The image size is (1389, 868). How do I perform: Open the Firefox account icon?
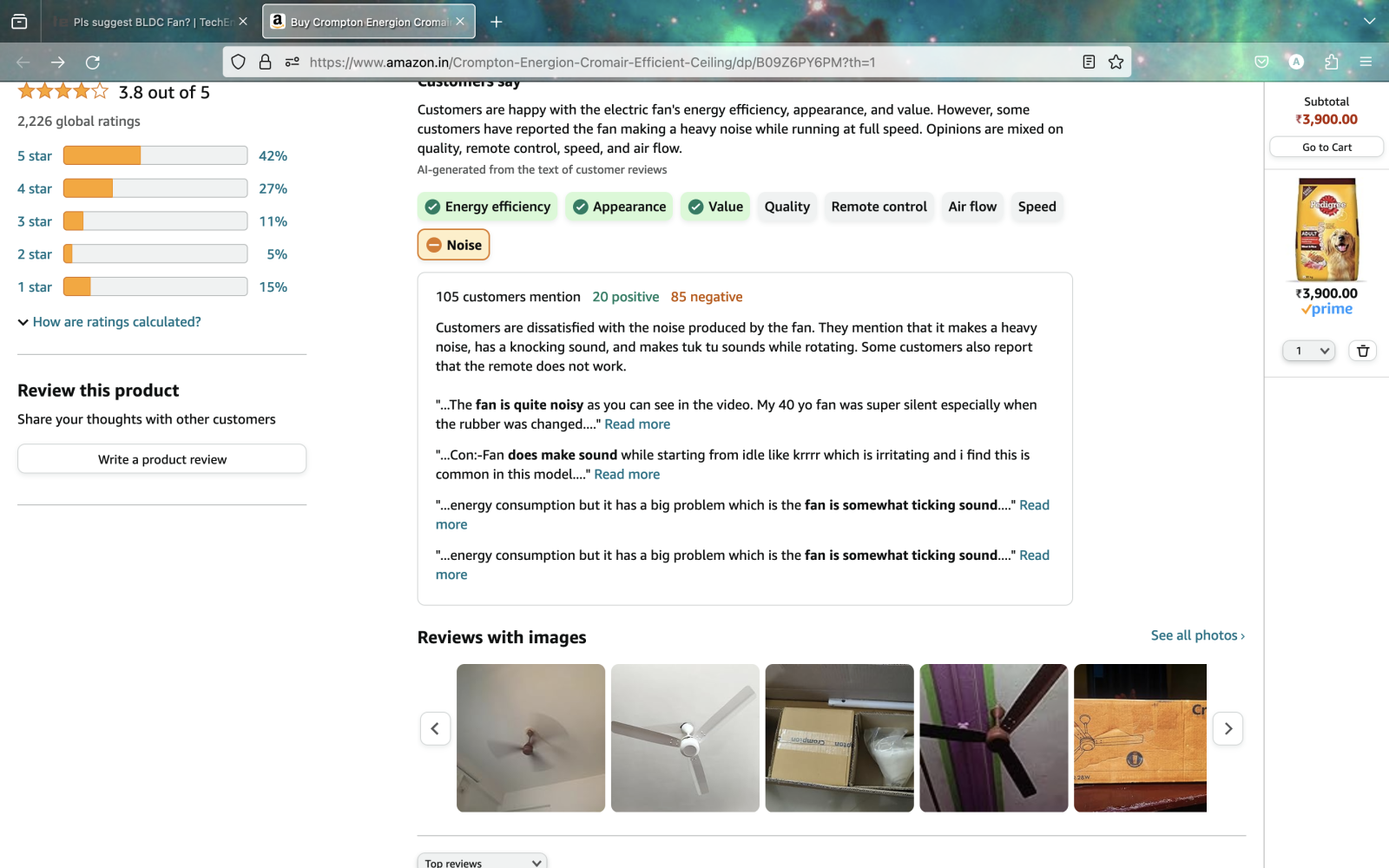point(1296,62)
